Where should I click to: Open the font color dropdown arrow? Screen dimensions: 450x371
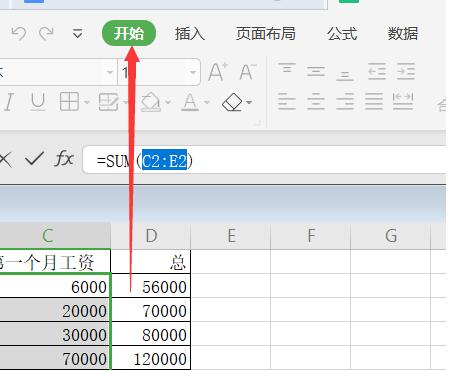tap(207, 102)
